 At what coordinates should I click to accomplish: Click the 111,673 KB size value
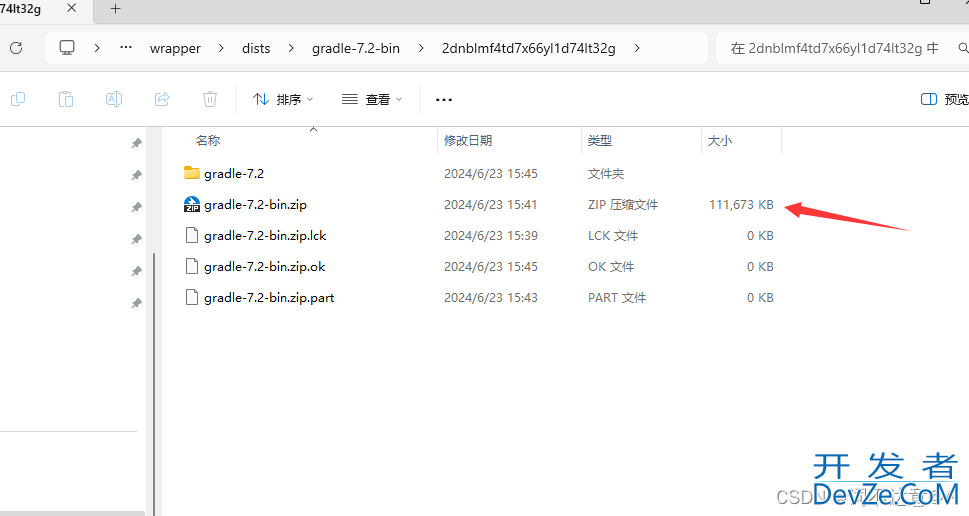[x=741, y=205]
